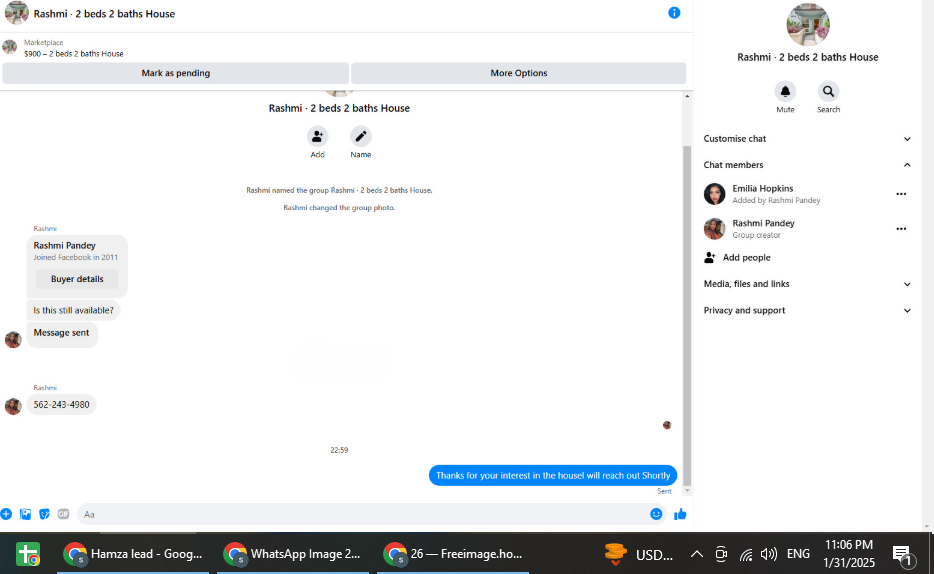Select the 'Is this still available?' message

tap(73, 310)
